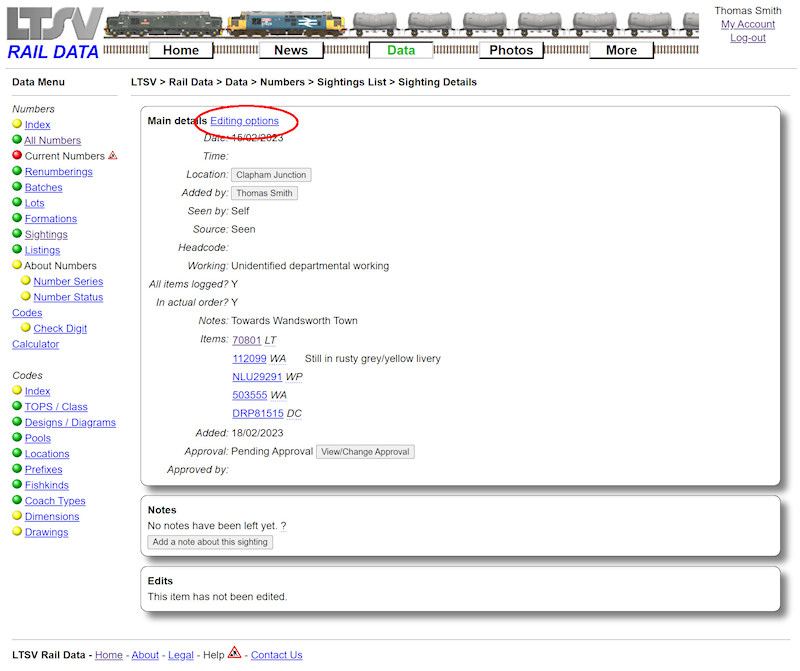The width and height of the screenshot is (800, 671).
Task: Click the yellow dot beside Number Series
Action: coord(27,281)
